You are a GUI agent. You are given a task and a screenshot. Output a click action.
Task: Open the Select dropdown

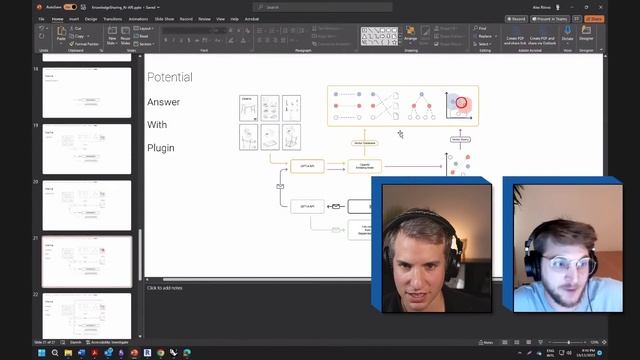point(482,44)
